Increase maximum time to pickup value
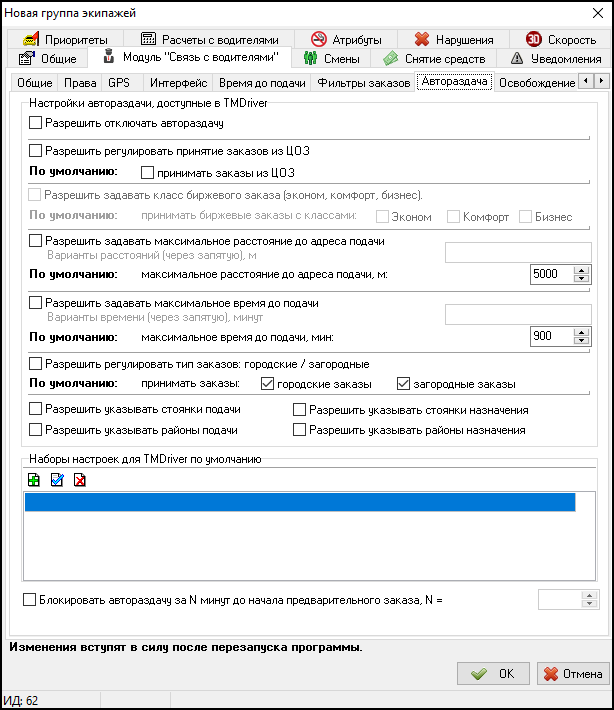614x710 pixels. click(581, 332)
